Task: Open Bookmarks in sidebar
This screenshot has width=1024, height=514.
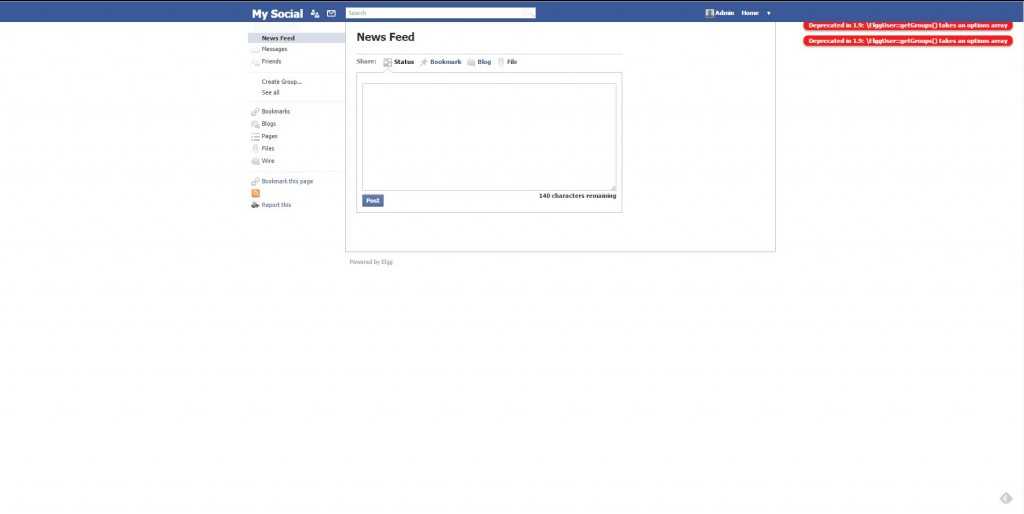Action: (276, 112)
